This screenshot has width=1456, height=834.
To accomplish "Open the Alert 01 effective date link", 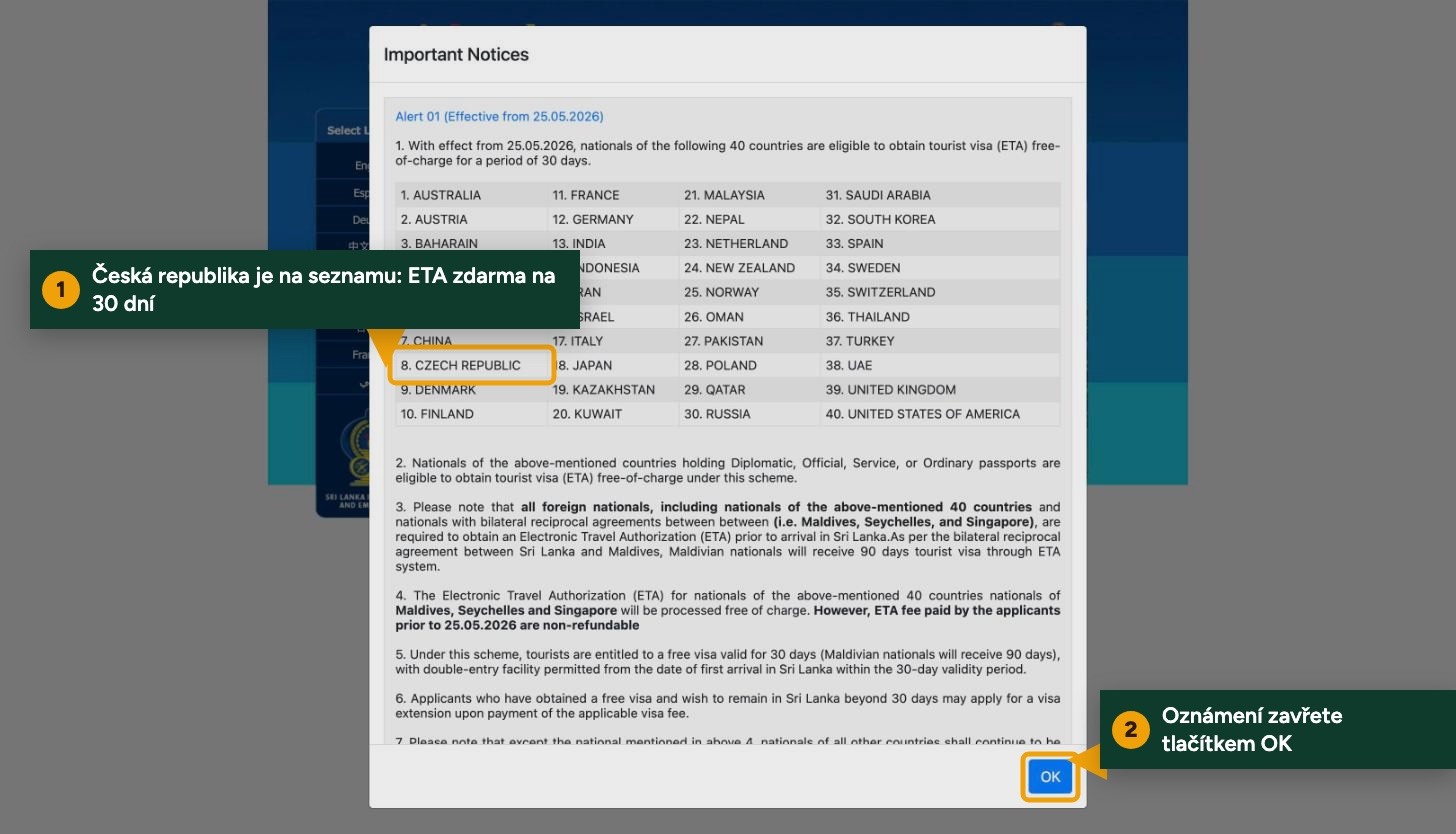I will tap(499, 117).
